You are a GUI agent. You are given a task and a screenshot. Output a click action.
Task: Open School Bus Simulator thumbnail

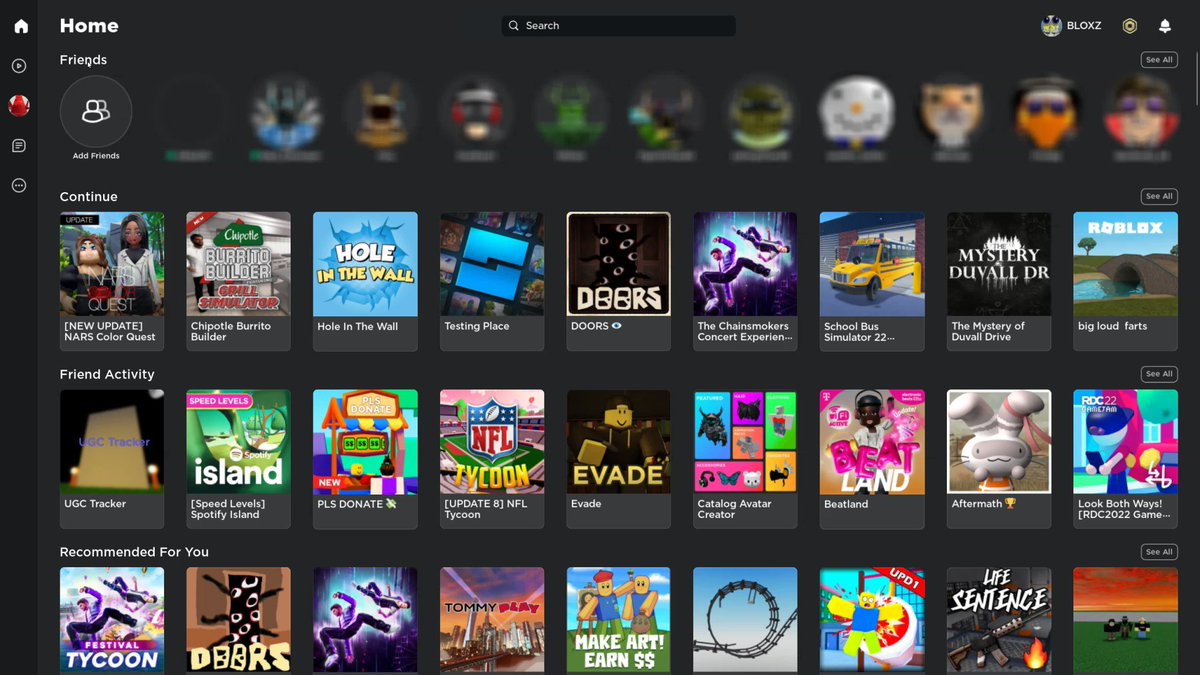coord(872,264)
